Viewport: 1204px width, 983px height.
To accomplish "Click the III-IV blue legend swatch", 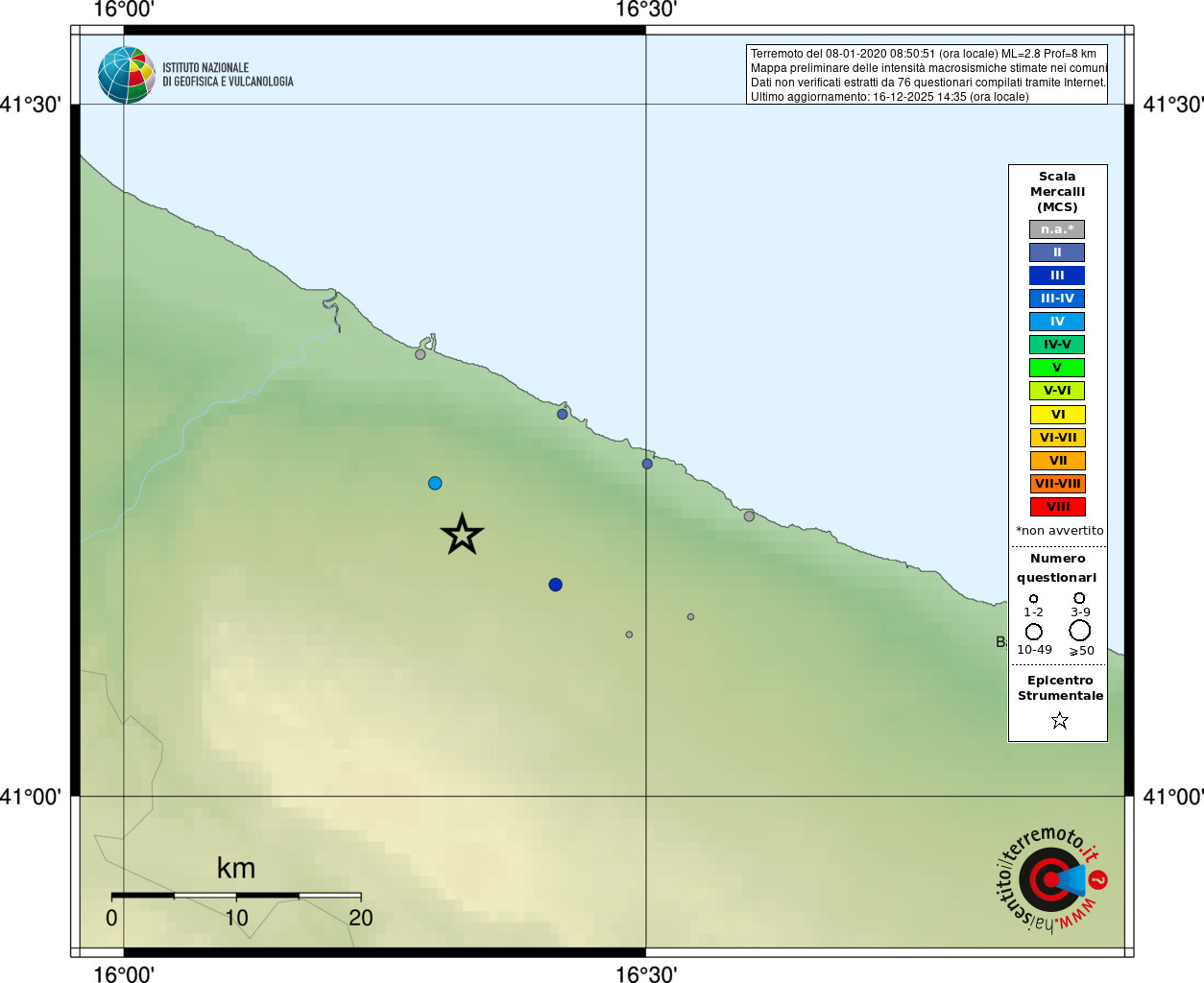I will coord(1057,299).
